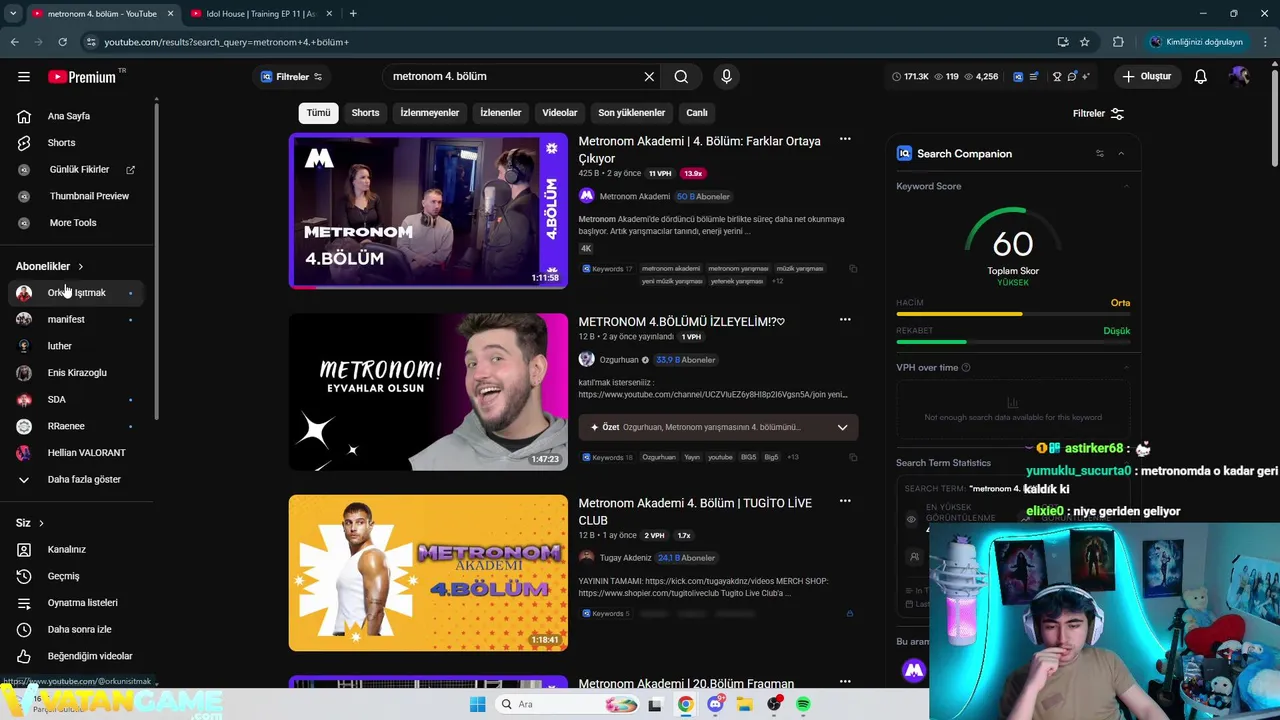Open the account avatar menu
This screenshot has height=720, width=1280.
pyautogui.click(x=1240, y=76)
